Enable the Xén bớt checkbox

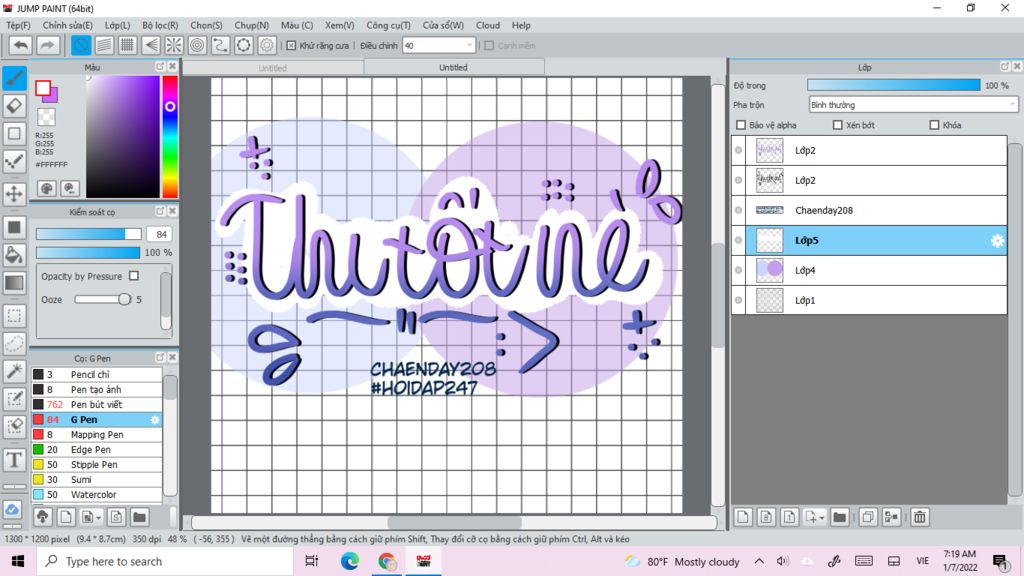pos(837,125)
